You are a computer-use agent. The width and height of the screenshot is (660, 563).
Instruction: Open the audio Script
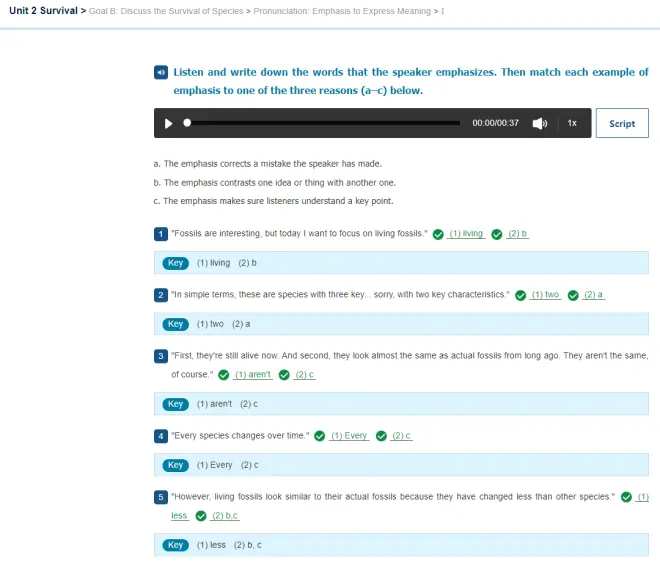(622, 123)
